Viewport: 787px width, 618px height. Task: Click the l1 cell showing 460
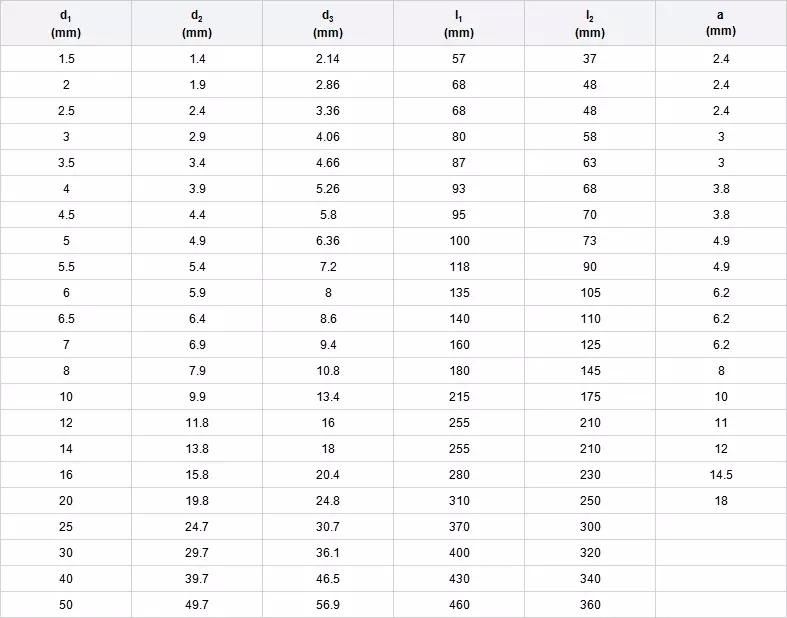pyautogui.click(x=459, y=604)
